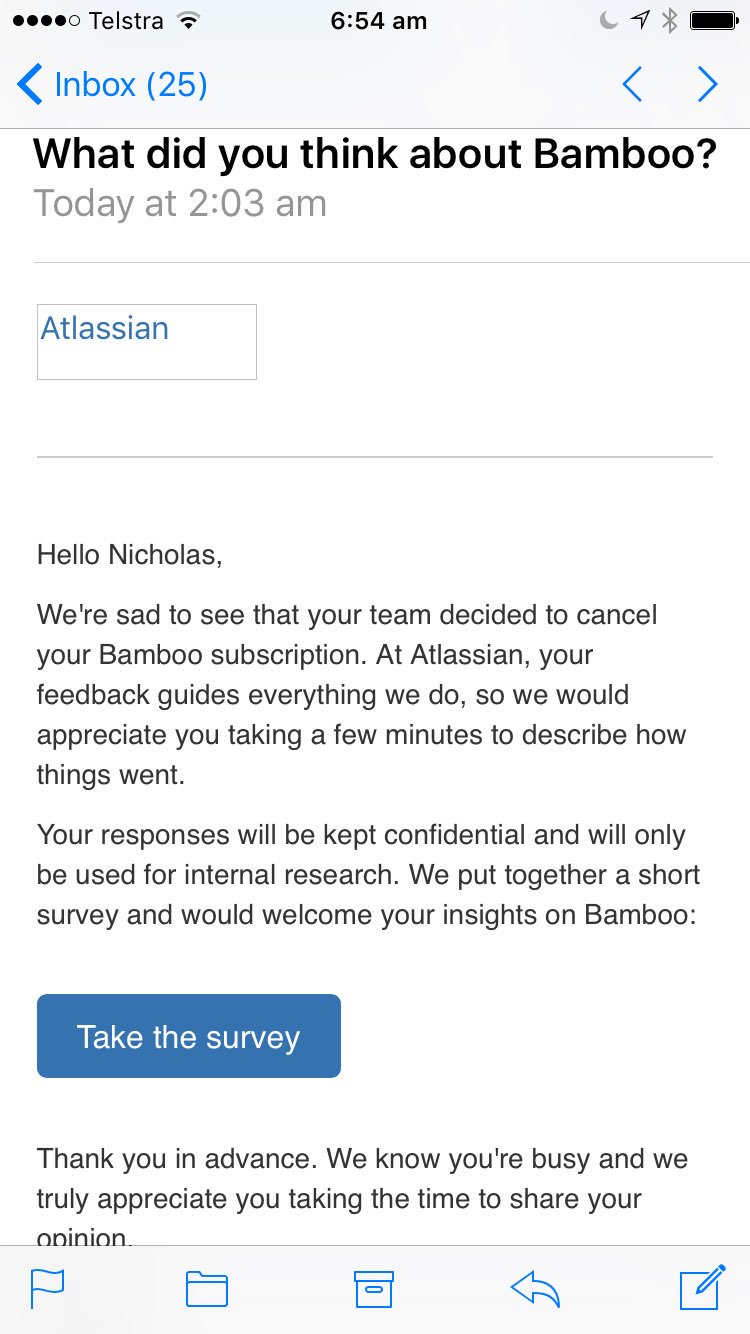
Task: Tap the Do Not Disturb moon icon
Action: click(x=609, y=21)
